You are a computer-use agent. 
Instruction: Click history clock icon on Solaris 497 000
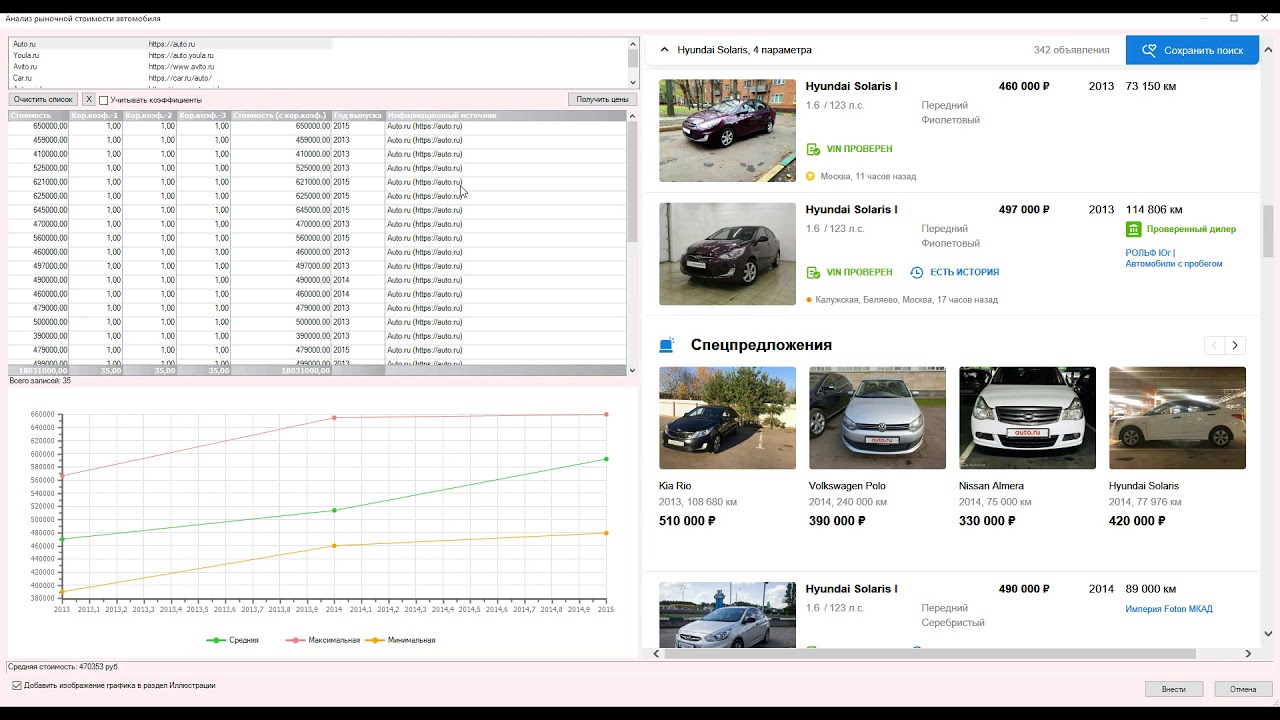click(x=916, y=272)
